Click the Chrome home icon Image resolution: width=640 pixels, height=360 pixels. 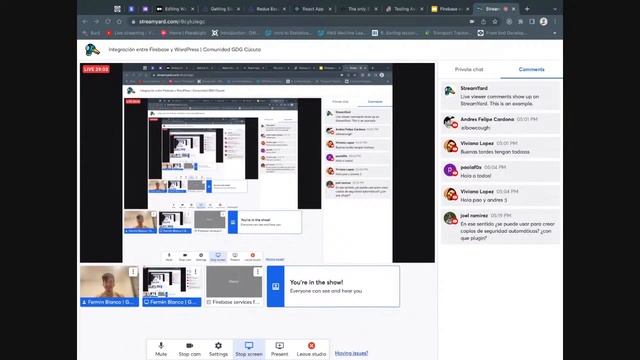coord(119,22)
